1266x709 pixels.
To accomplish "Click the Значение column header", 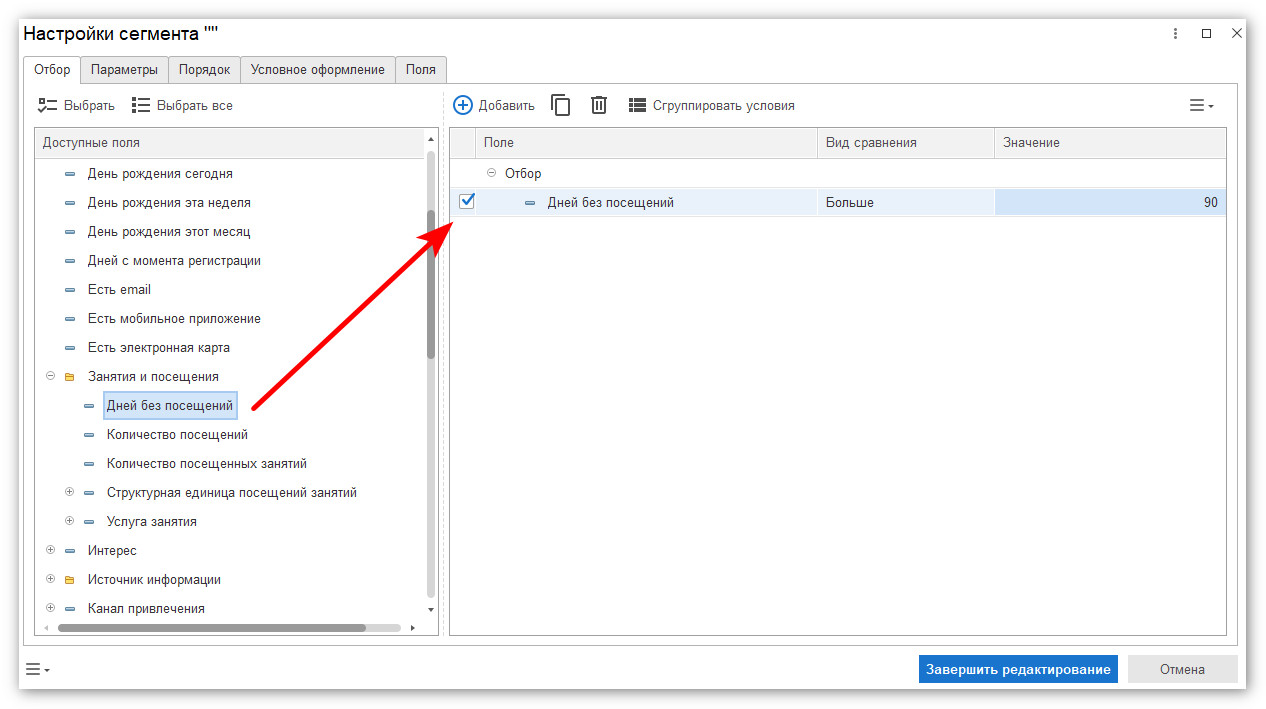I will point(1110,143).
